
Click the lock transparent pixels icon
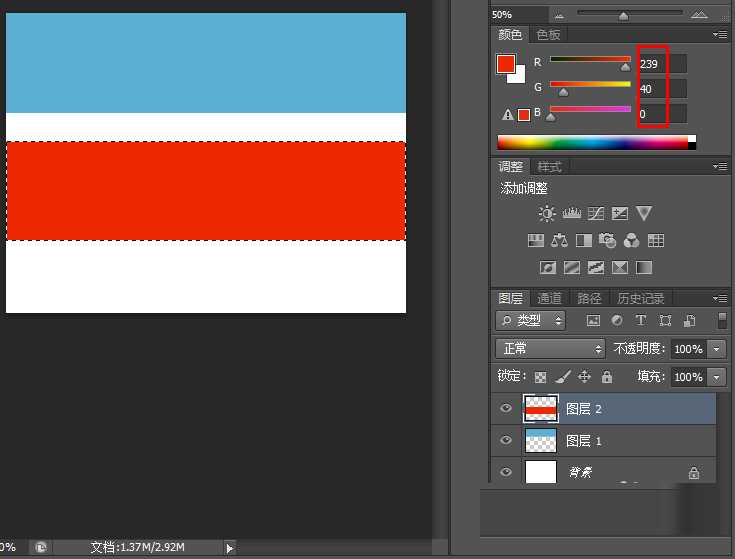(541, 377)
